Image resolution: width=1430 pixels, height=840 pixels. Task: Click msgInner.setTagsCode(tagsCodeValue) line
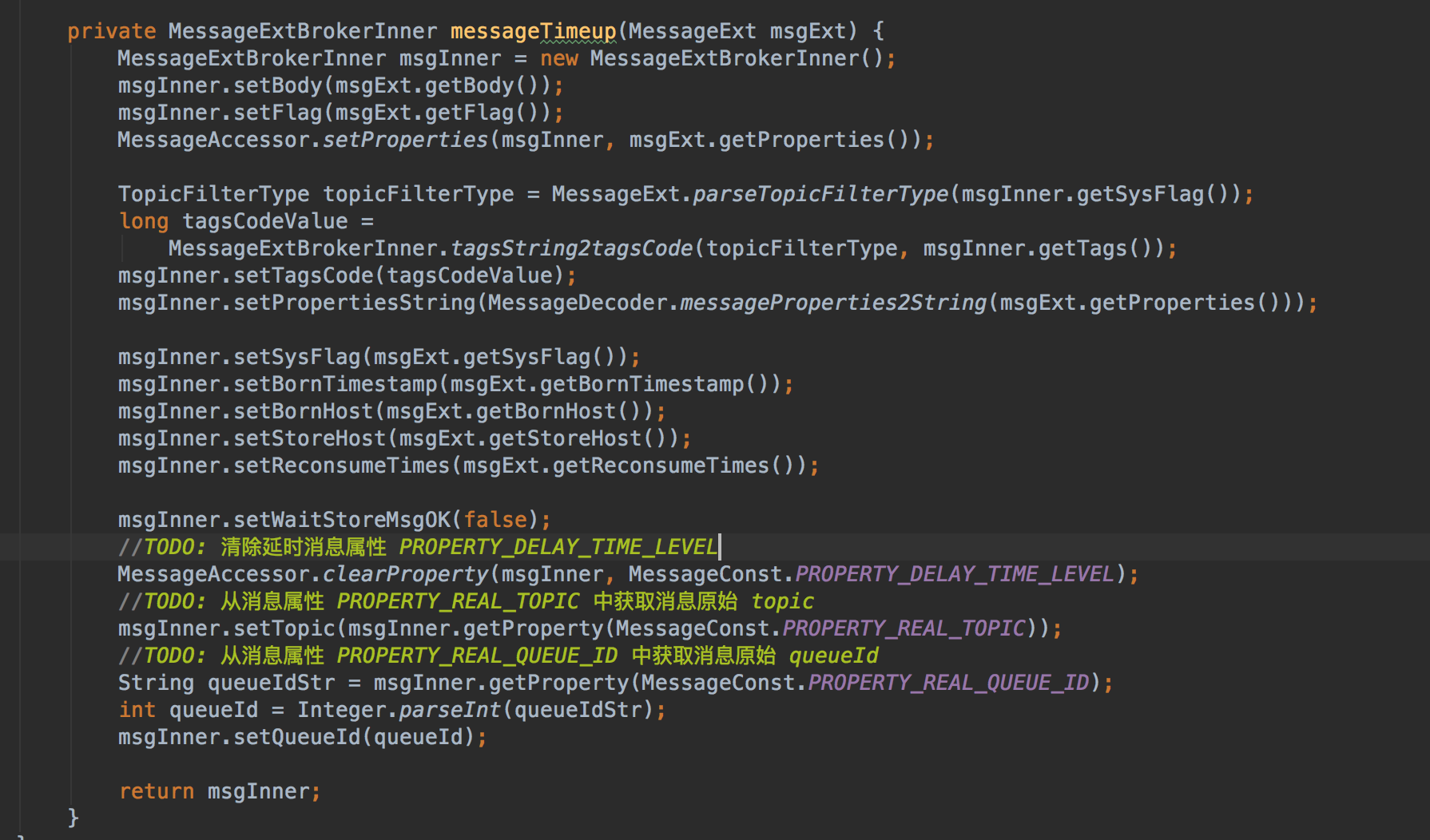347,275
